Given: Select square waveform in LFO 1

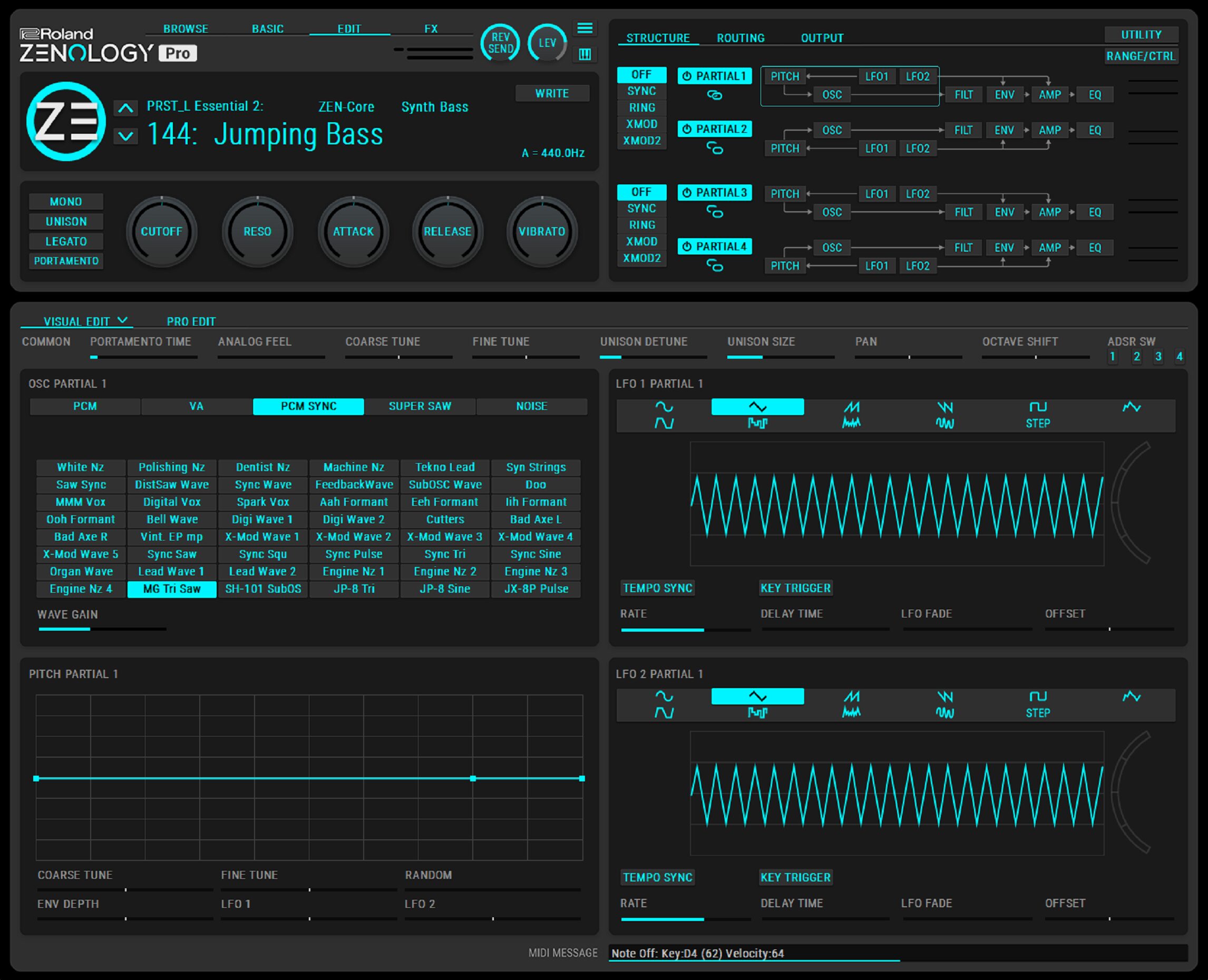Looking at the screenshot, I should coord(1038,406).
